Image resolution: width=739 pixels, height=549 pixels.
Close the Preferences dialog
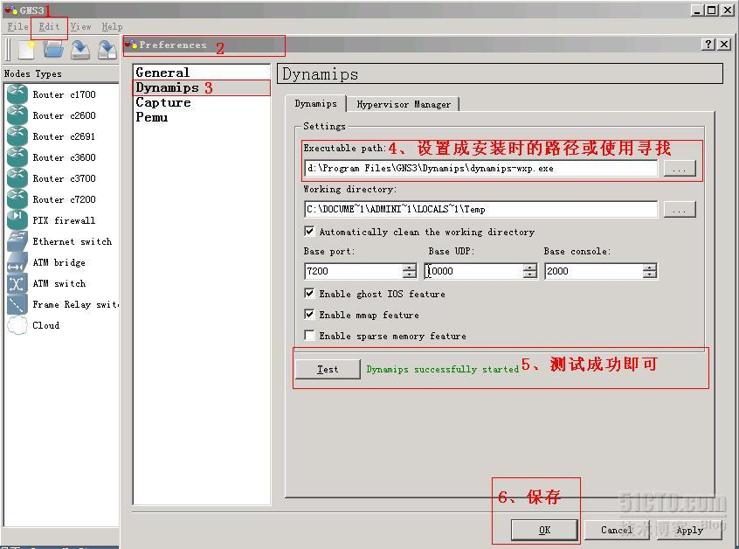[x=724, y=44]
